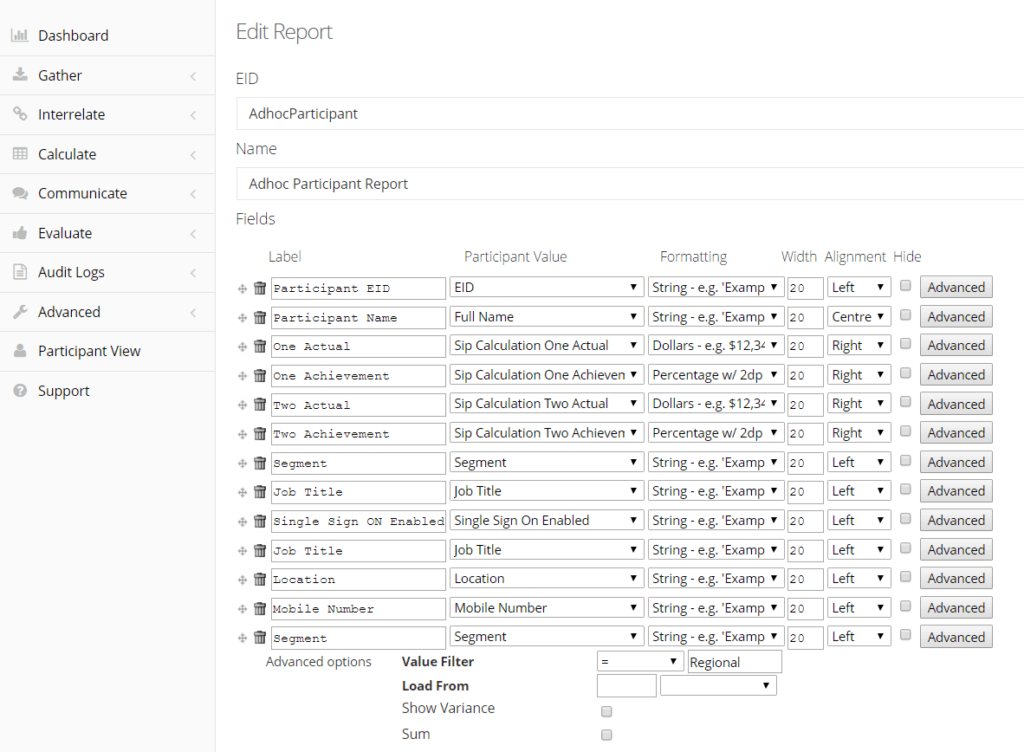
Task: Click Advanced button for Single Sign ON row
Action: tap(956, 520)
